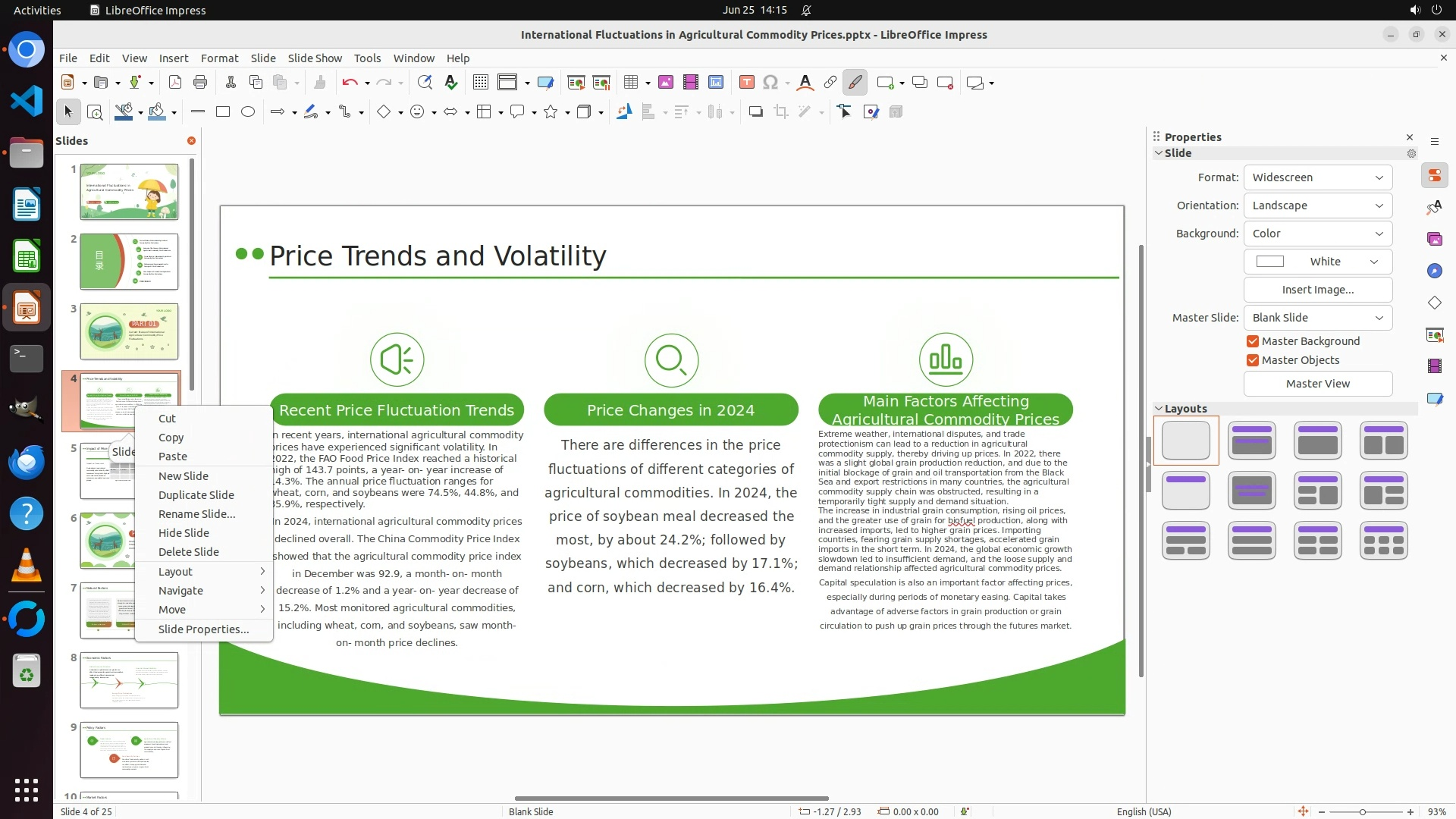1456x819 pixels.
Task: Toggle the highlighting color tool
Action: (x=855, y=83)
